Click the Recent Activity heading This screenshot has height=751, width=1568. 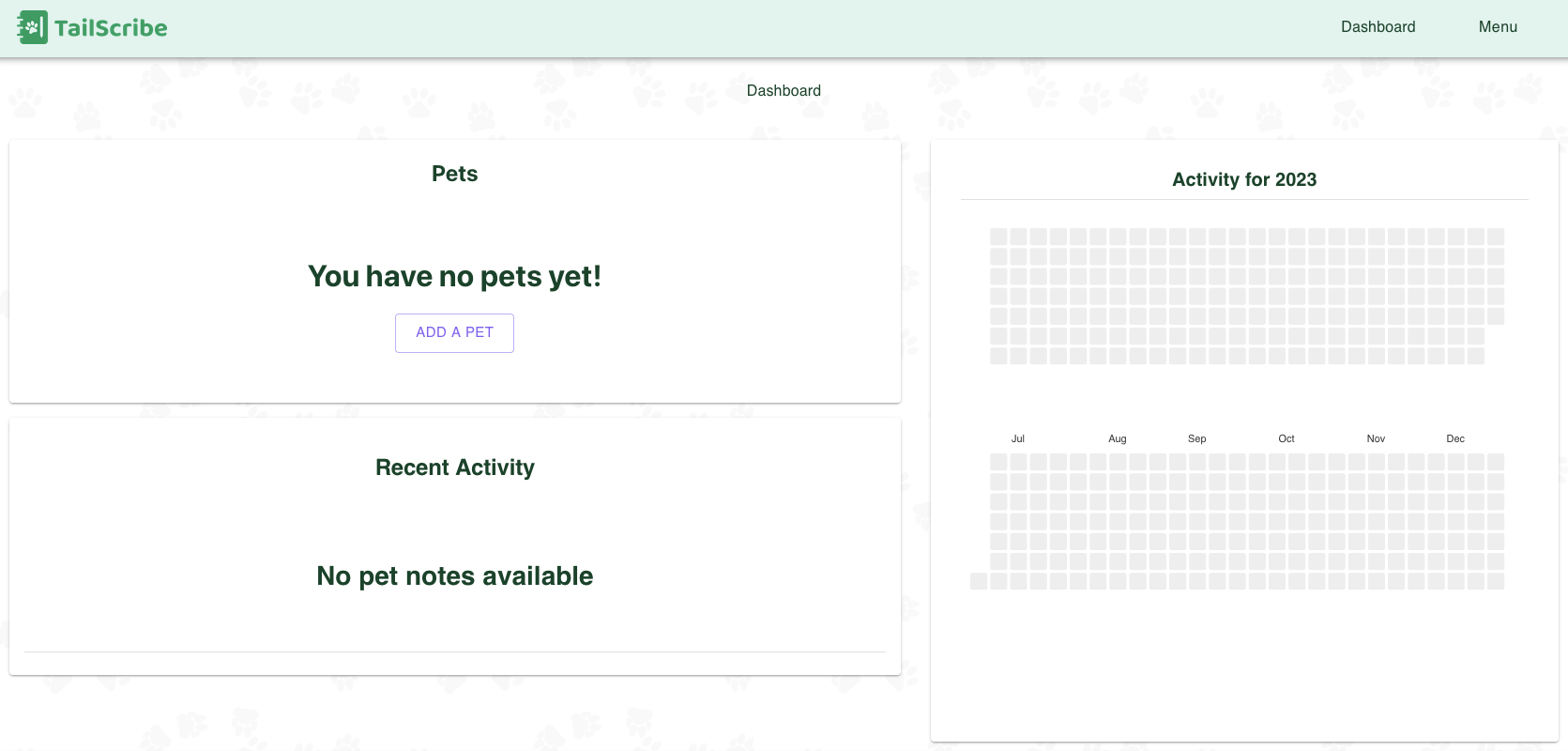(454, 467)
